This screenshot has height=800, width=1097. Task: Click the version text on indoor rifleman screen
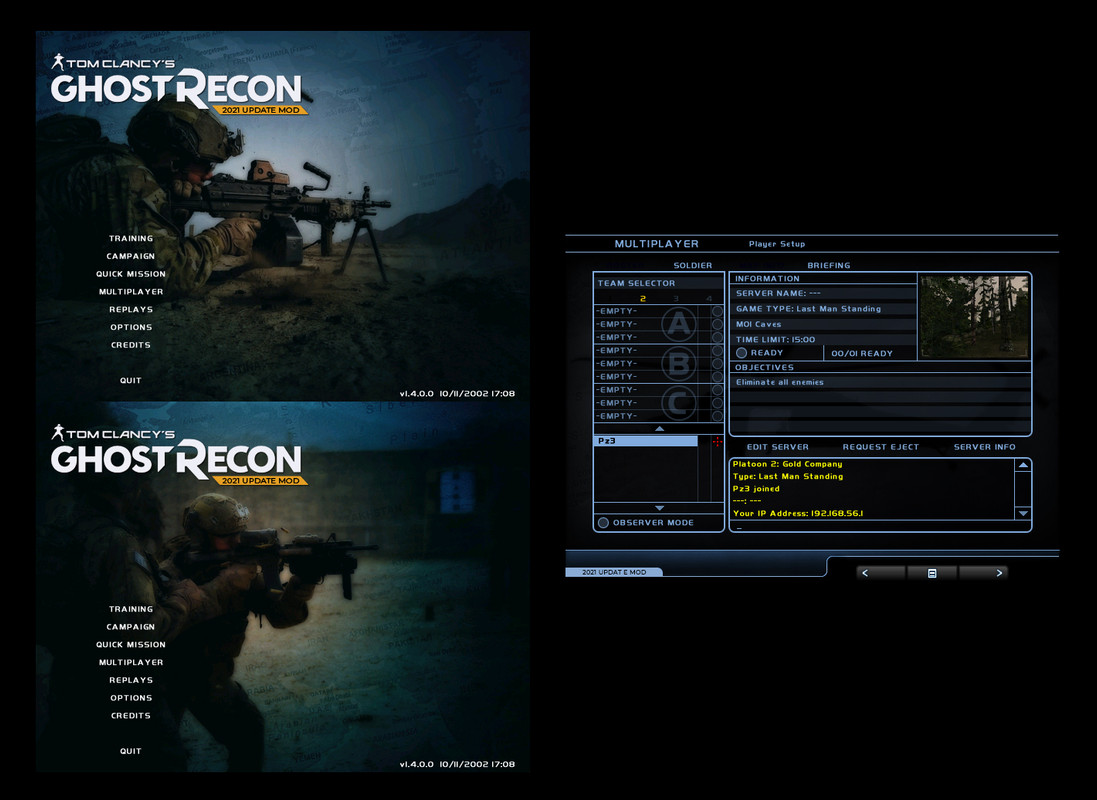tap(457, 764)
